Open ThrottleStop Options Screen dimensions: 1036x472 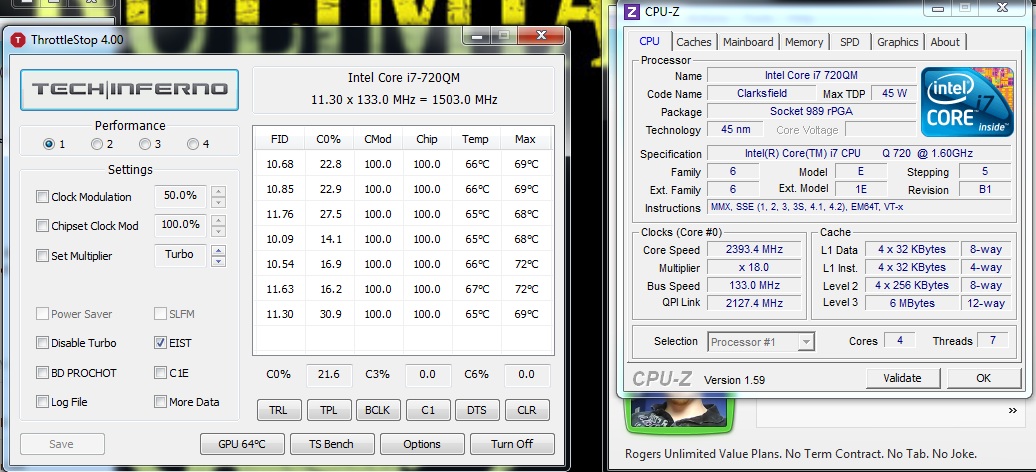tap(422, 444)
